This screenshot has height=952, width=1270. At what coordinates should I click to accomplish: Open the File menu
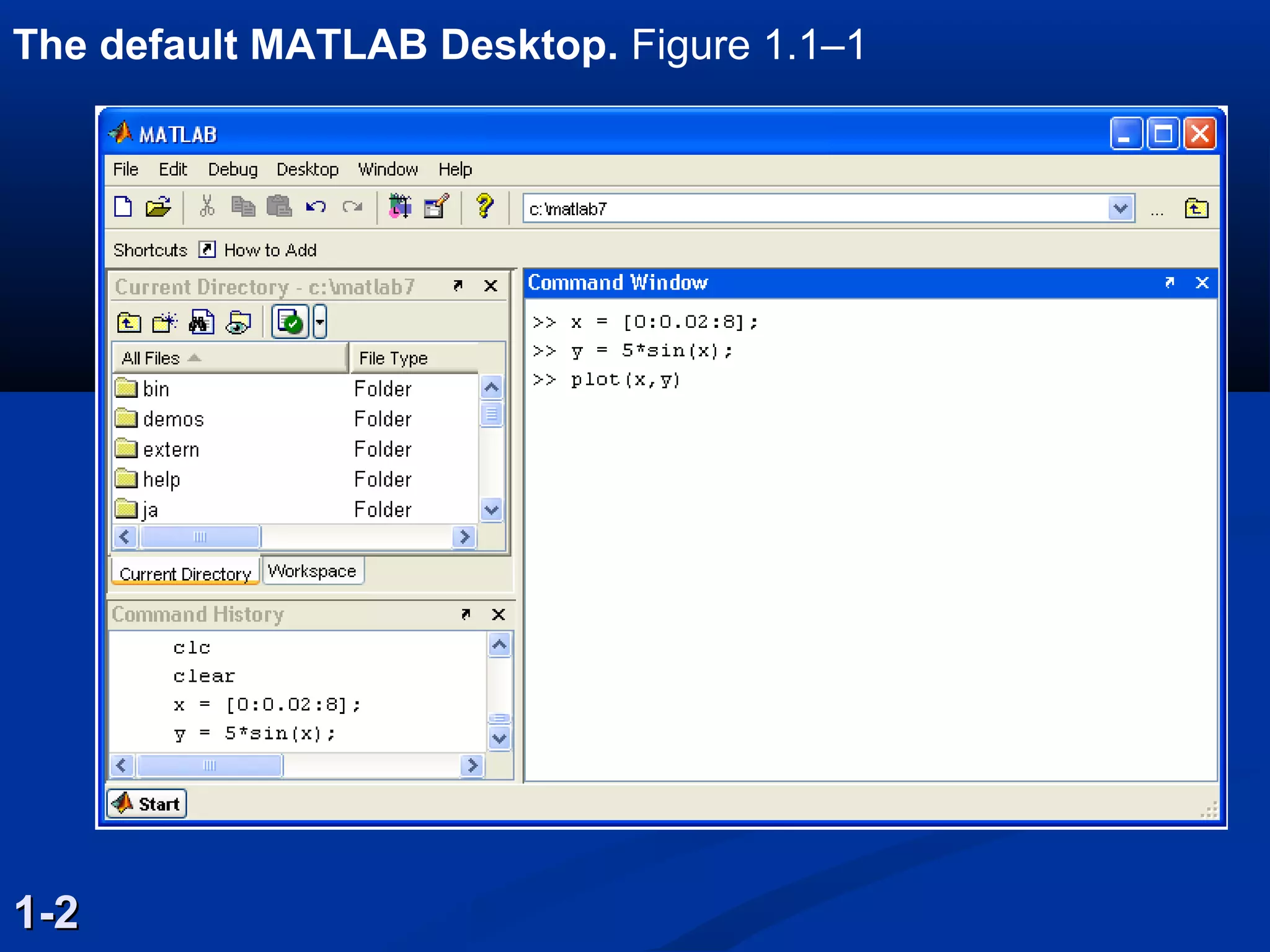click(126, 169)
